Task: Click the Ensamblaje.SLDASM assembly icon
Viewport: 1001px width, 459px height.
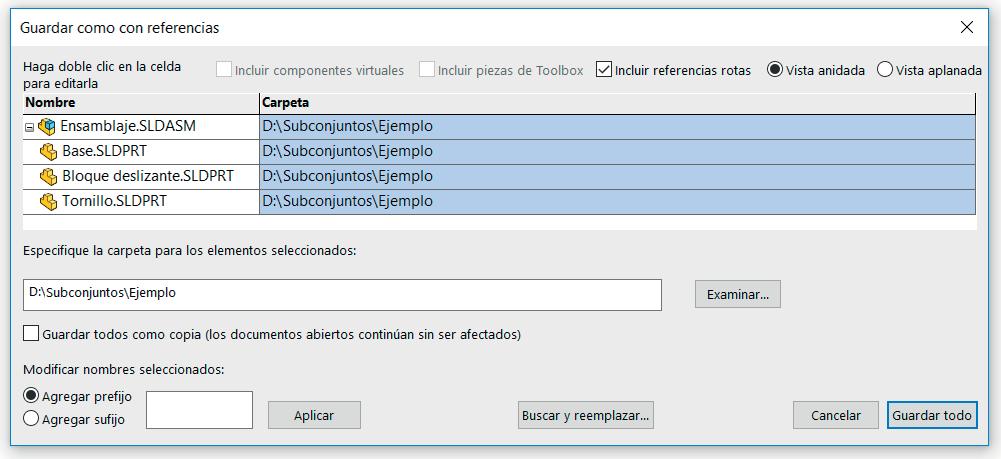Action: coord(47,127)
